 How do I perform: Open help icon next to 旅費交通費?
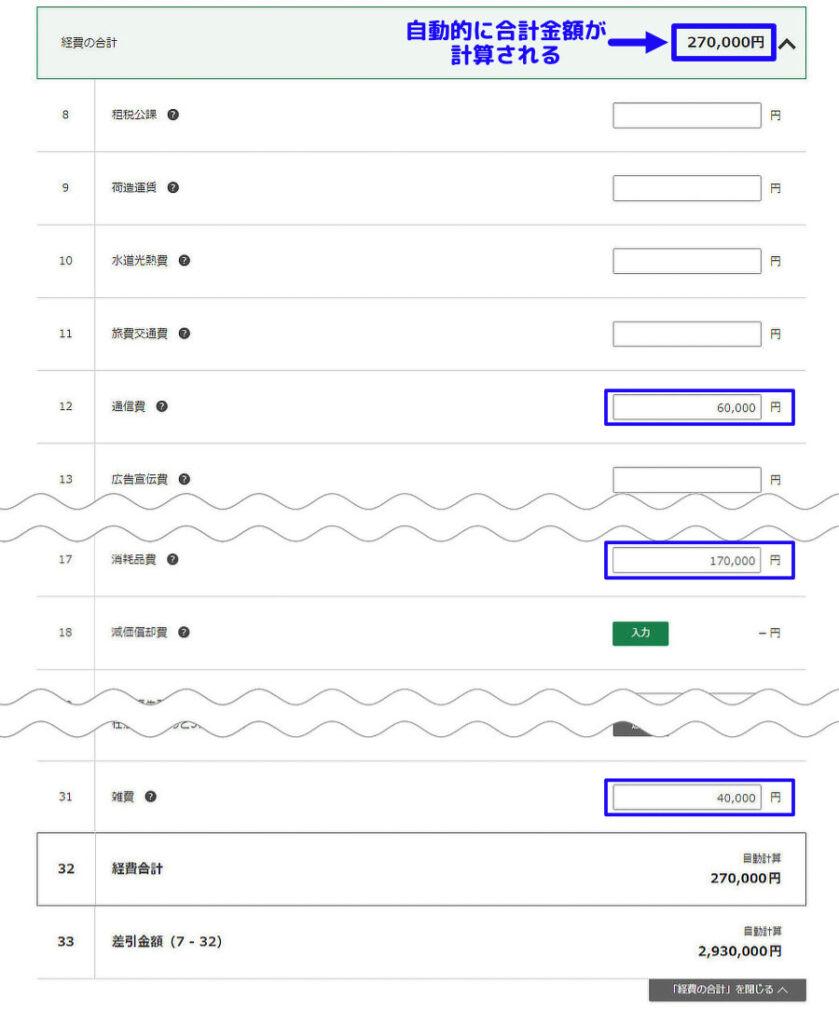tap(184, 334)
